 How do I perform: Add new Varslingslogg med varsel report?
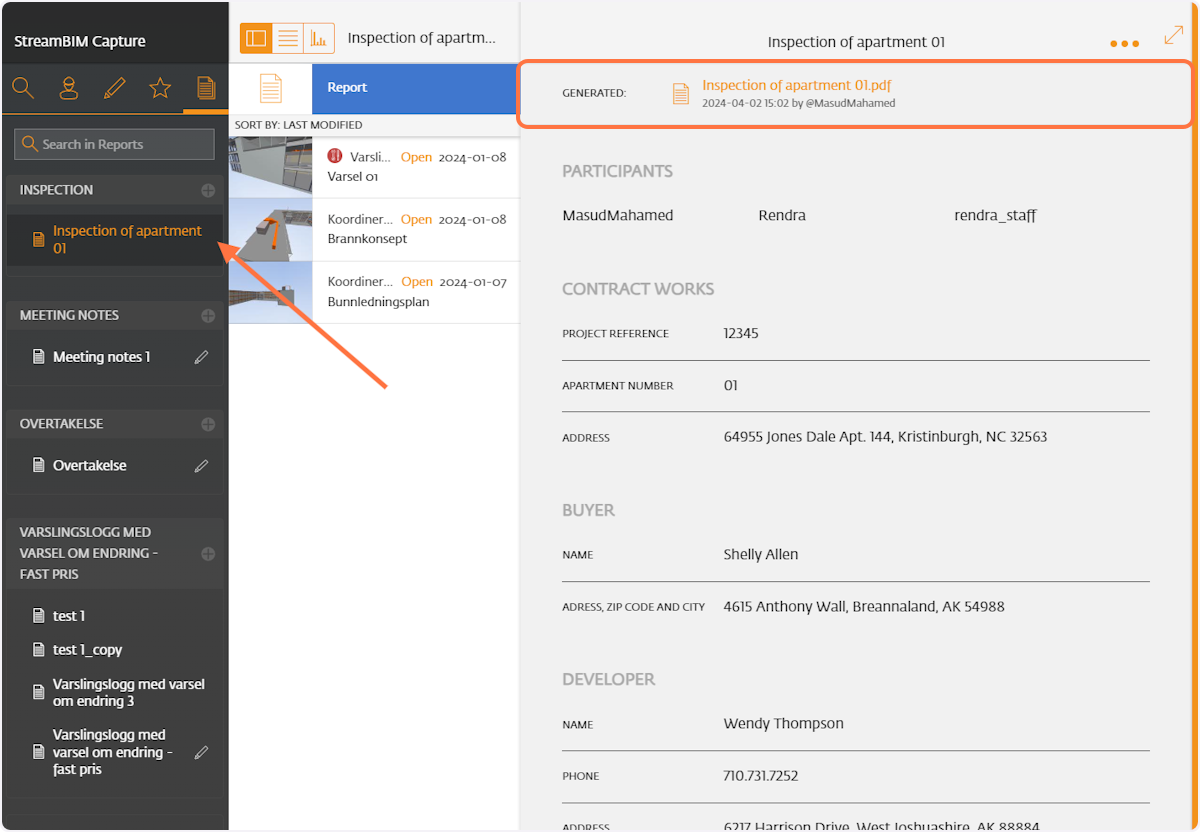[208, 553]
